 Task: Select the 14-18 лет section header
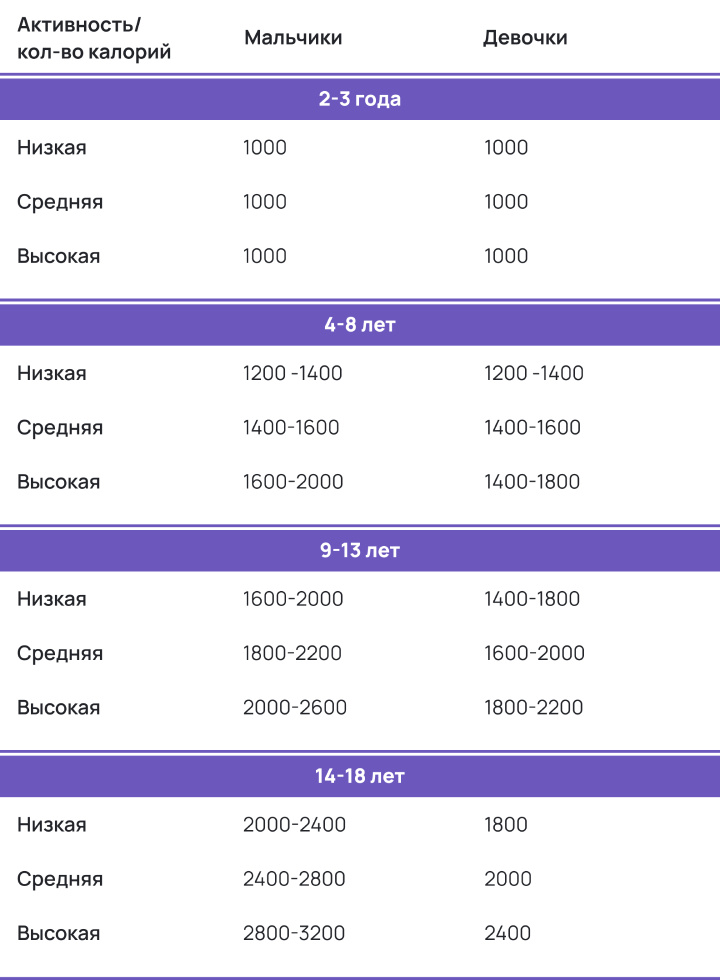(x=360, y=776)
